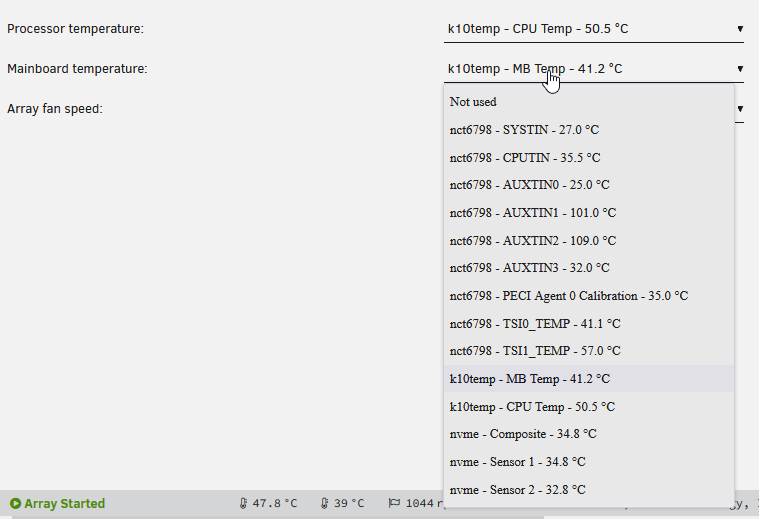759x519 pixels.
Task: Click the Array fan speed label
Action: (x=55, y=109)
